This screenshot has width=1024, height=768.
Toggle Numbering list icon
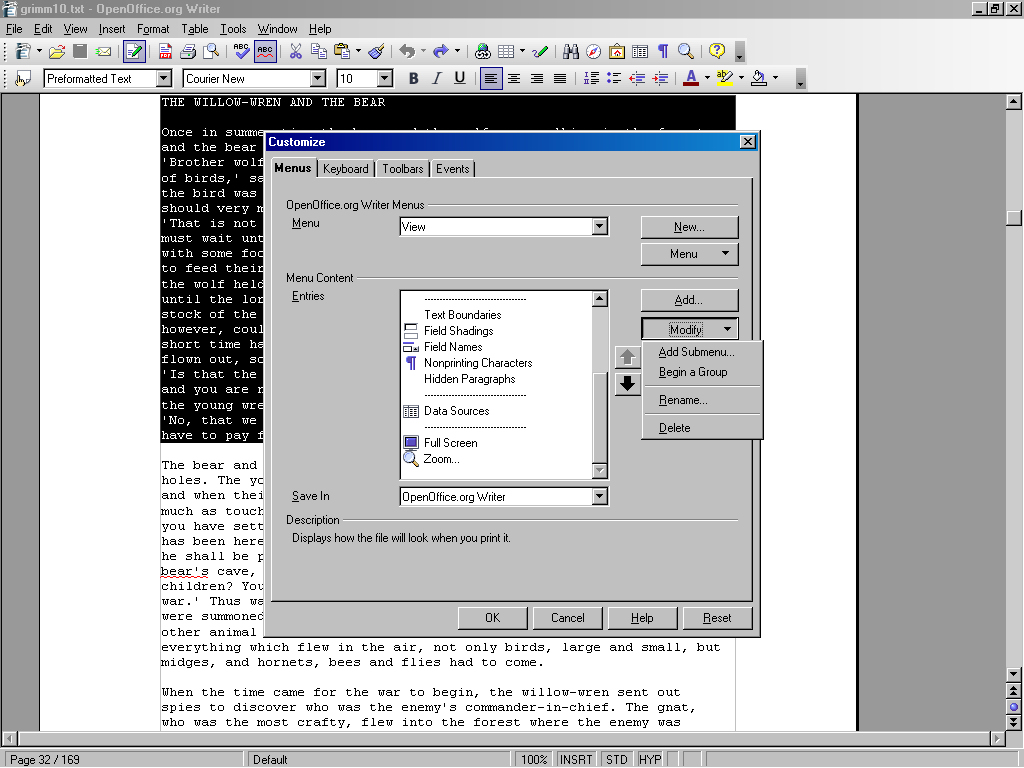point(591,79)
